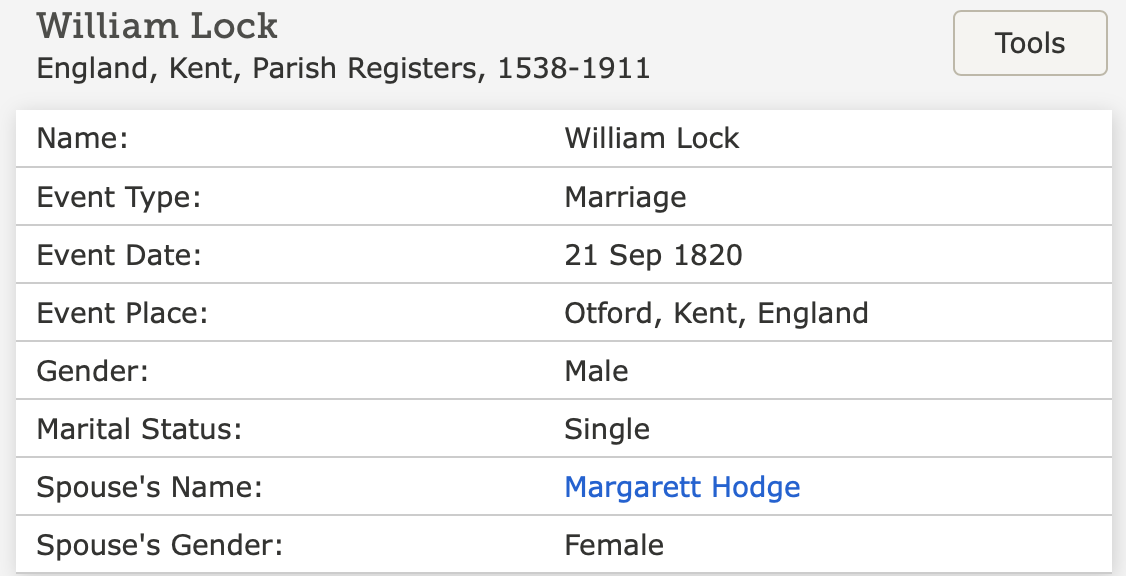Viewport: 1126px width, 576px height.
Task: Click the Event Type label
Action: tap(119, 197)
